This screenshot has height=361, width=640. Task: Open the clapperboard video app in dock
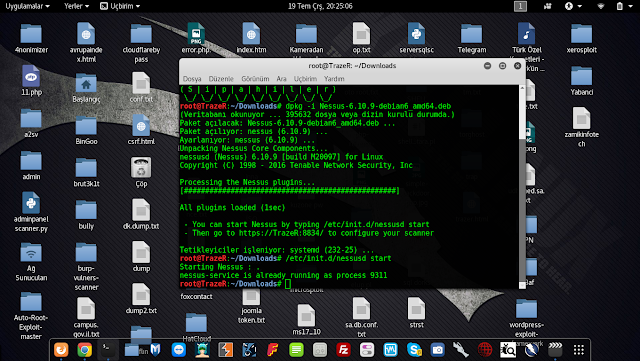pyautogui.click(x=555, y=350)
